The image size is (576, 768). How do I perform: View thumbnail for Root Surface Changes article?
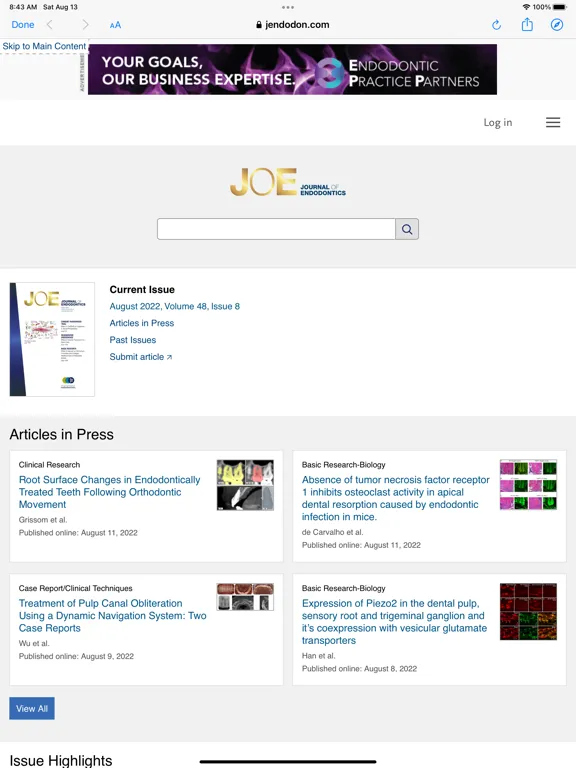pyautogui.click(x=245, y=485)
